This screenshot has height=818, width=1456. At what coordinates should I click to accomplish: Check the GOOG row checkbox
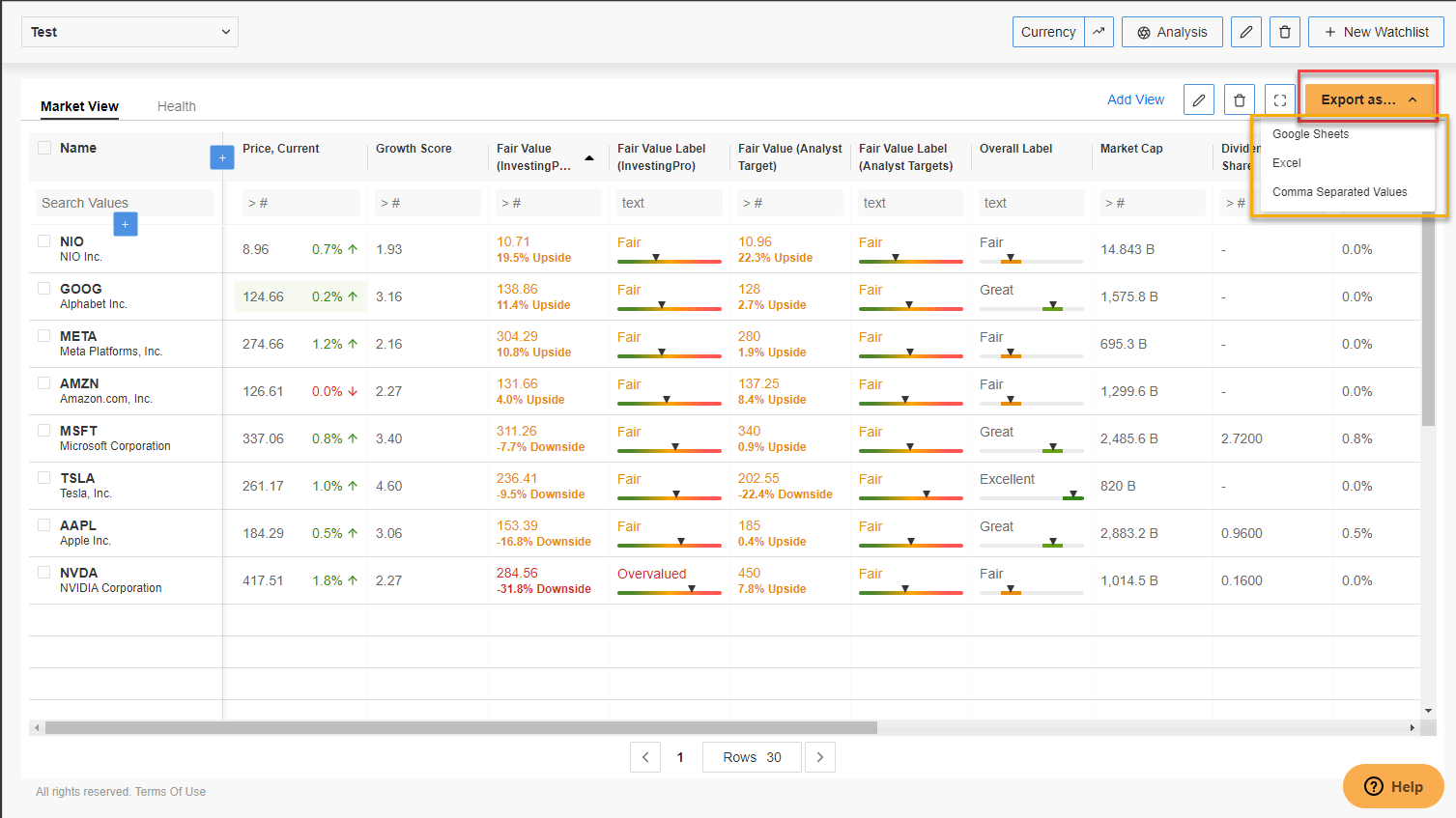44,289
